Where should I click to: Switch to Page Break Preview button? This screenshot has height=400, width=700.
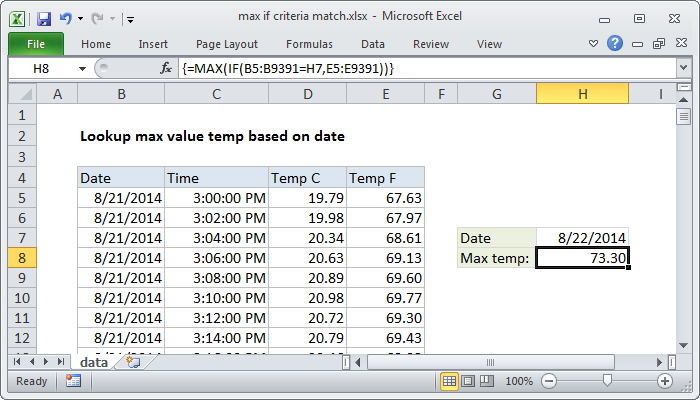click(x=487, y=381)
